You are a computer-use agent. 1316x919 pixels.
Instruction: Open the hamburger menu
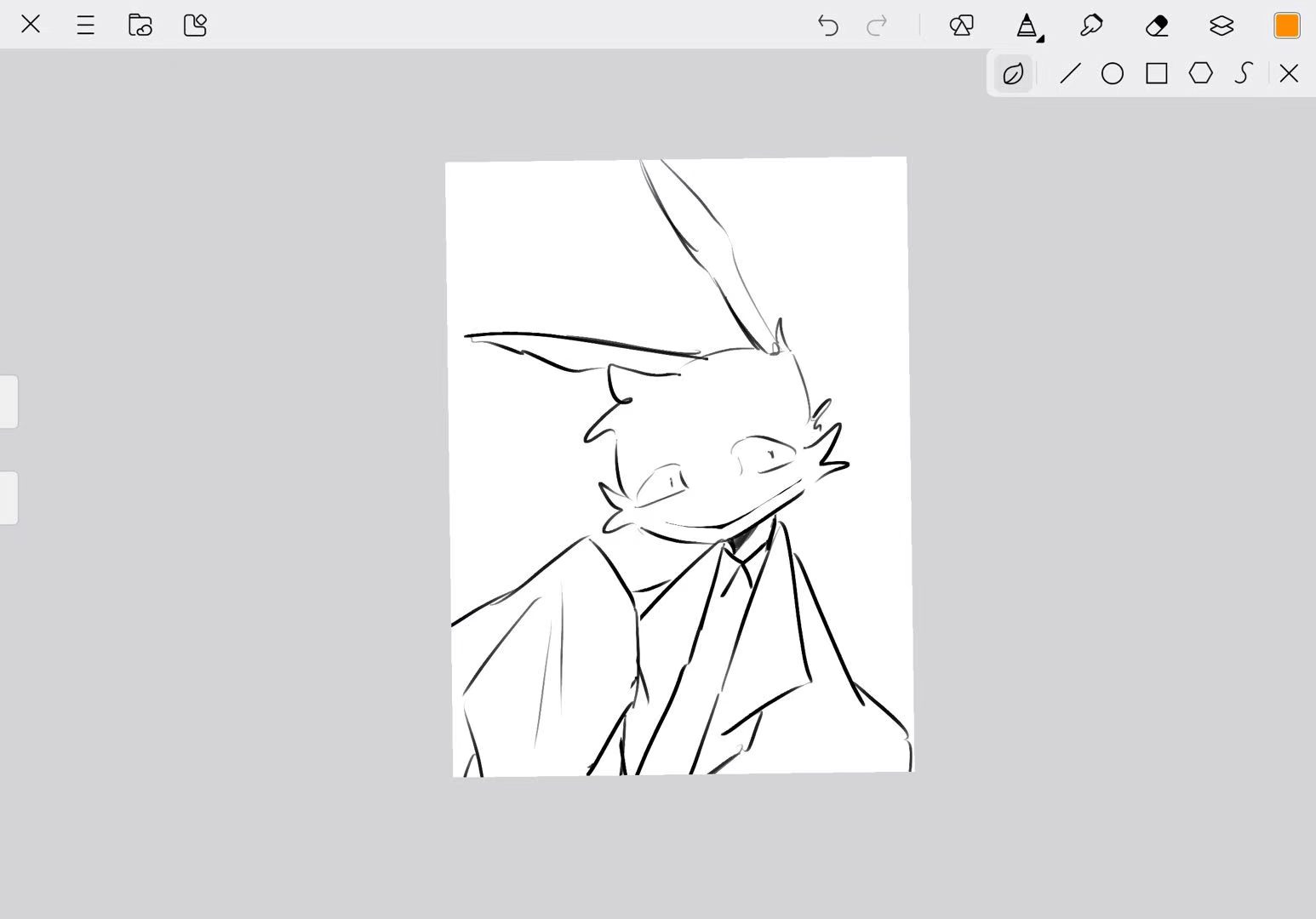click(85, 26)
